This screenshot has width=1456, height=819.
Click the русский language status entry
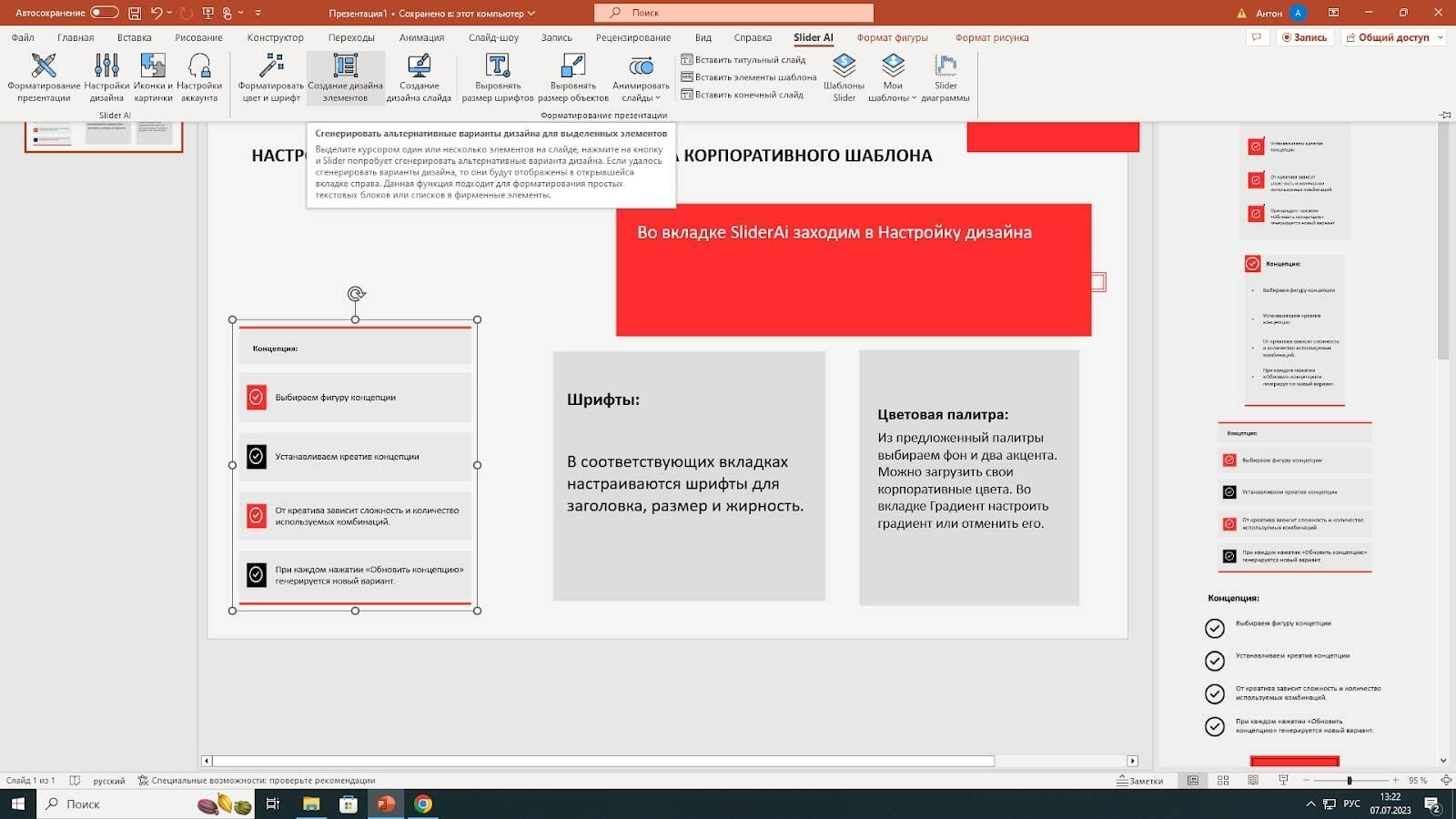click(108, 781)
